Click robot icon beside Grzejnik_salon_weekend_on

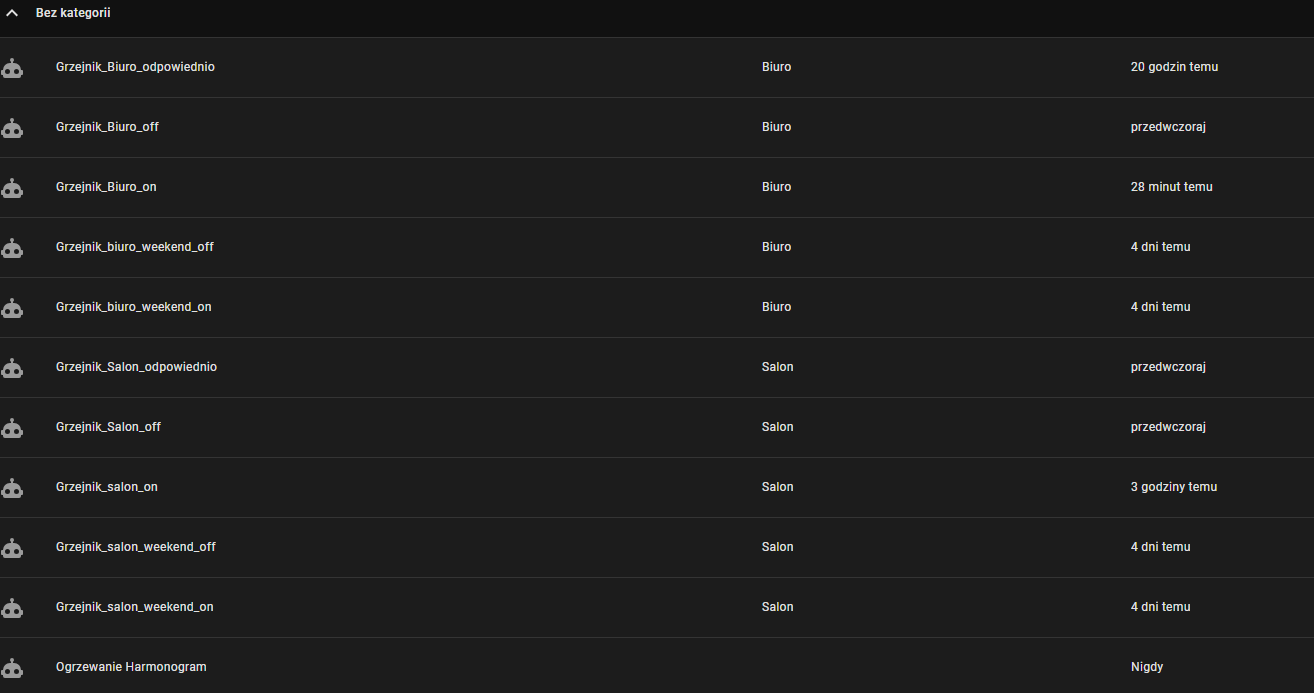pos(12,608)
